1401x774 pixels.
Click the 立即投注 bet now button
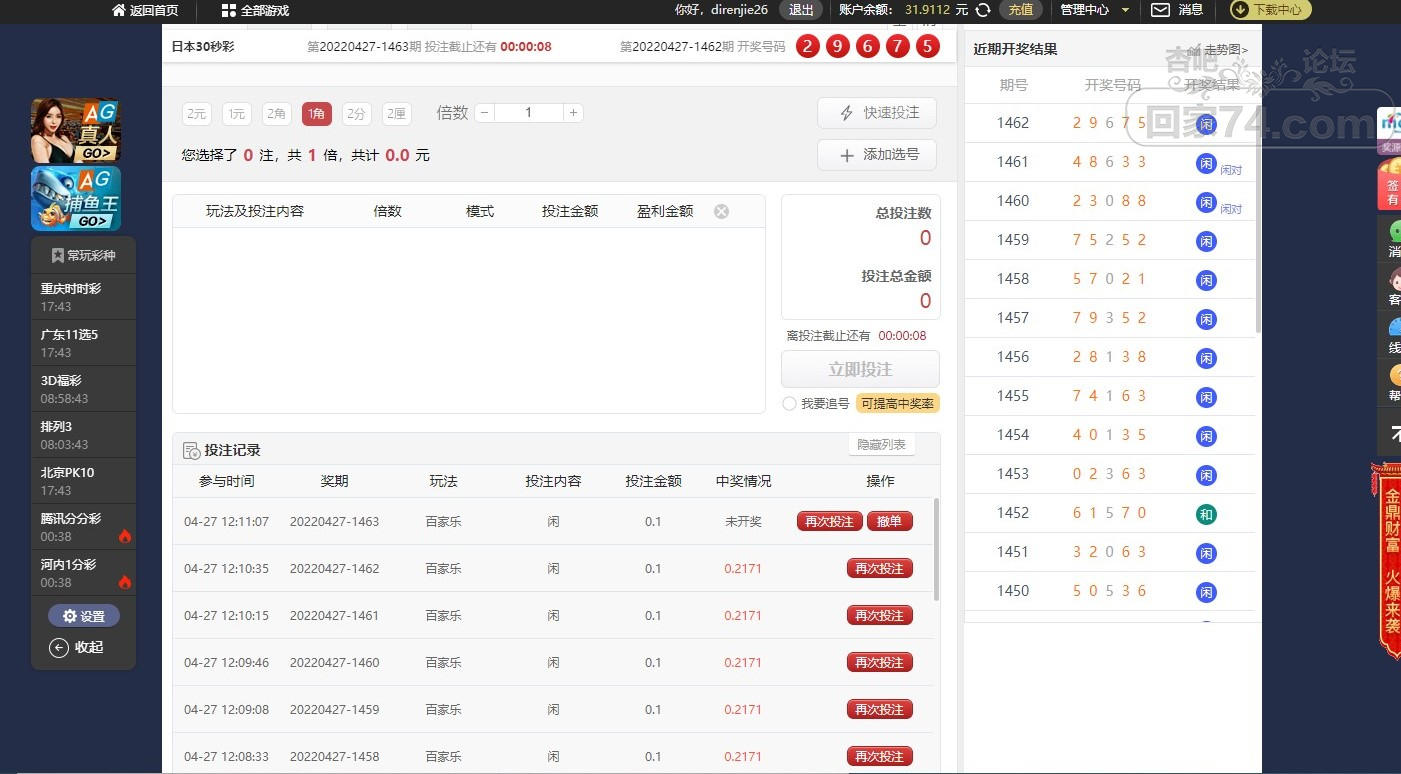coord(860,369)
